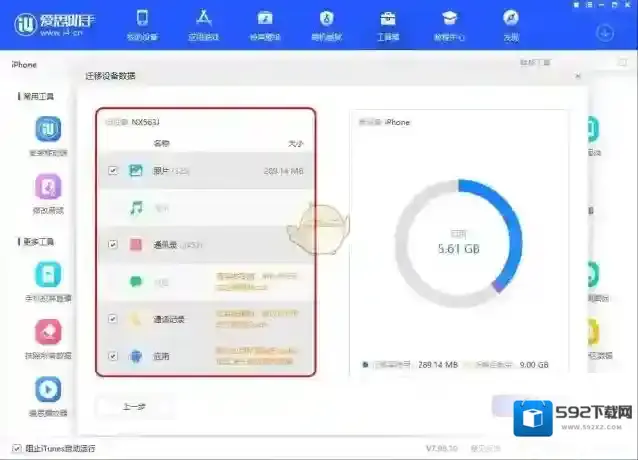Toggle the 应用 (Apps) checkbox
The image size is (638, 460).
pyautogui.click(x=113, y=355)
